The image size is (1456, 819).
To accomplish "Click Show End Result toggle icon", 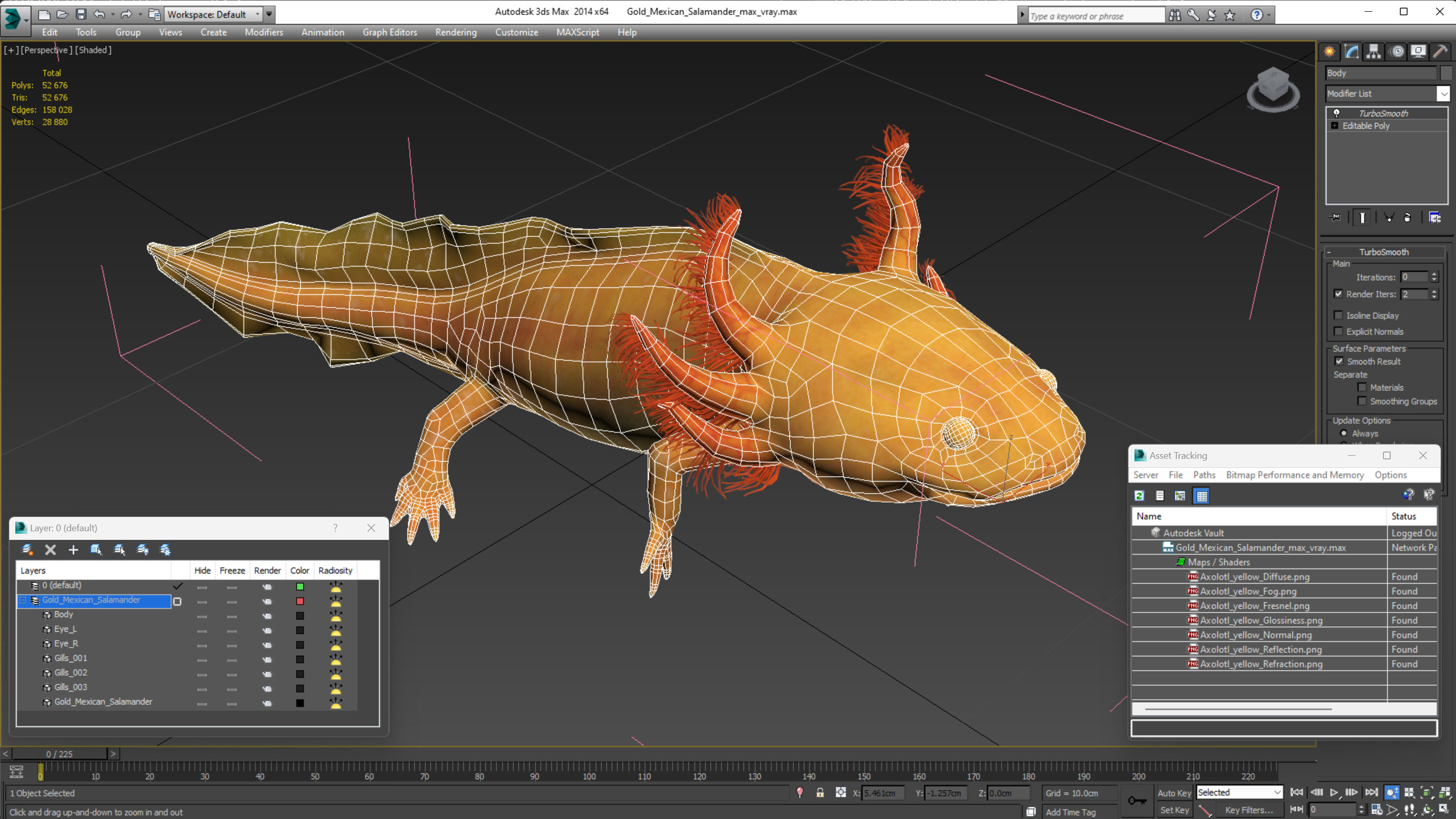I will click(1362, 217).
